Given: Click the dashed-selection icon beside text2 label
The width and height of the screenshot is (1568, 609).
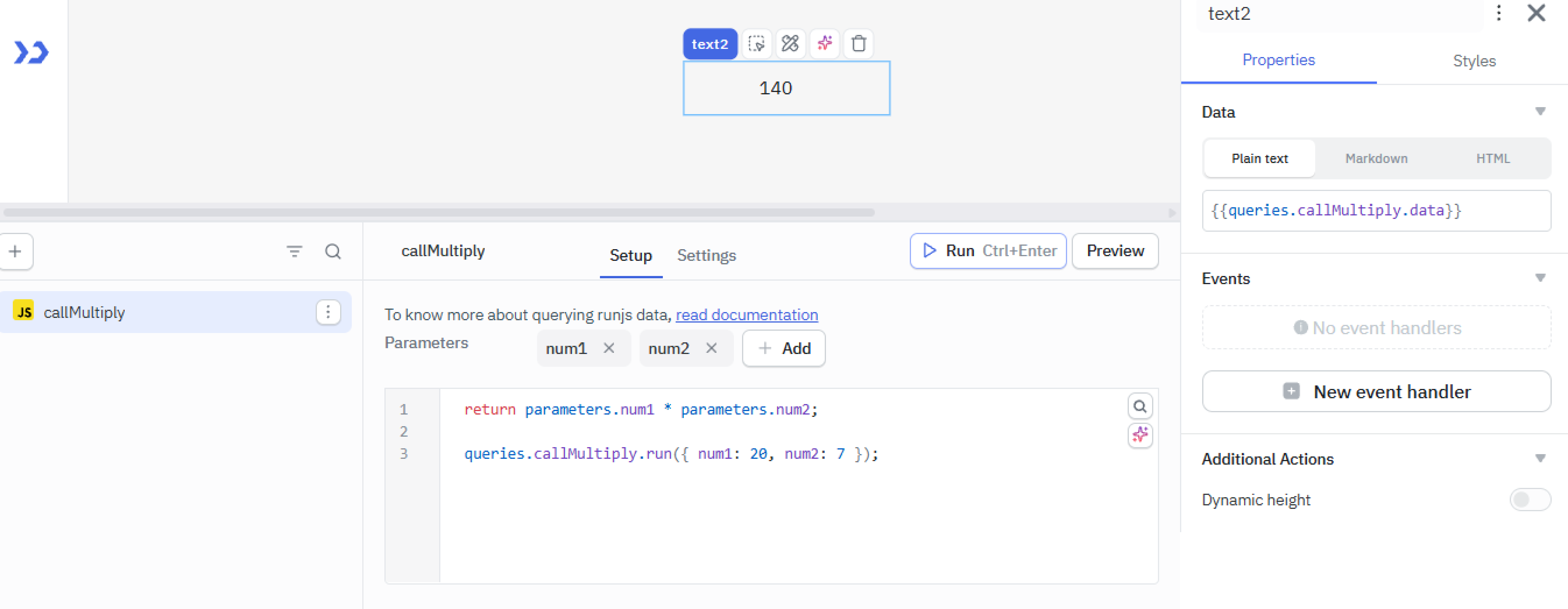Looking at the screenshot, I should tap(756, 43).
